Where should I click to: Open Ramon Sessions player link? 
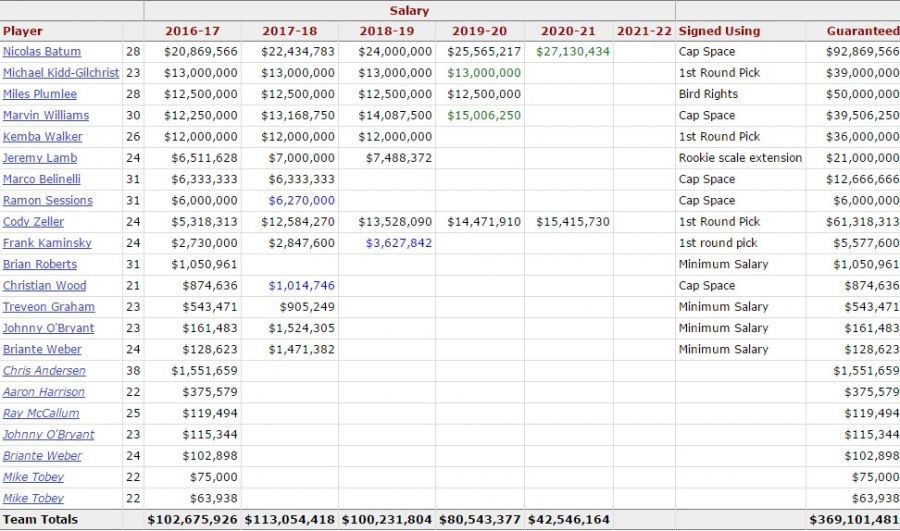coord(48,200)
